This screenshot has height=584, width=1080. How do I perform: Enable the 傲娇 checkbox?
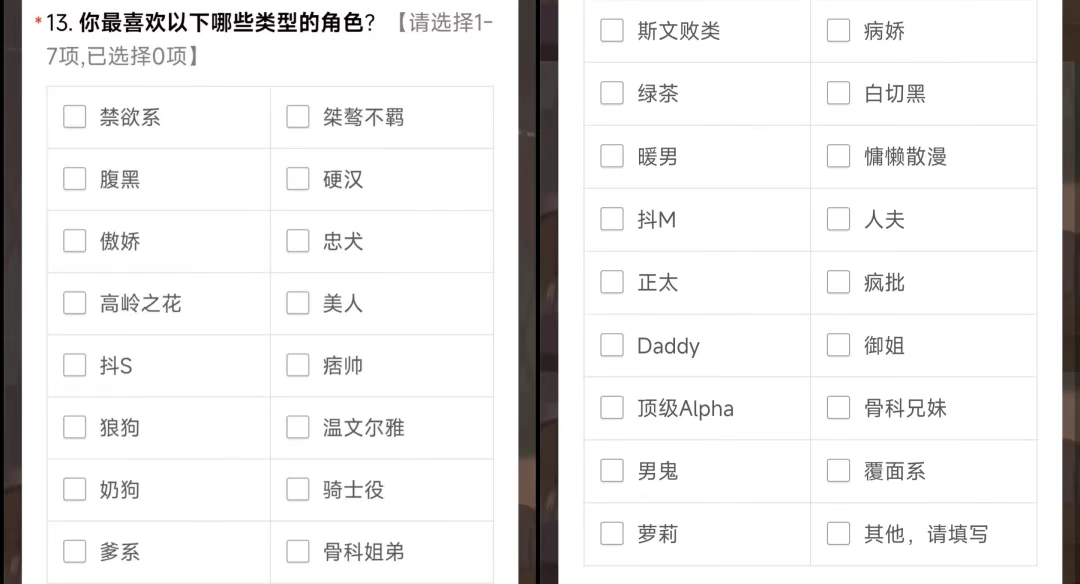75,241
